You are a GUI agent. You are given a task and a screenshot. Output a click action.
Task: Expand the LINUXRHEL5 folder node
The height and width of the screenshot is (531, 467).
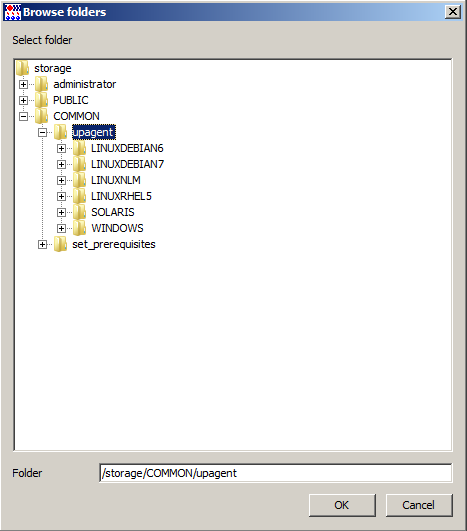[x=61, y=196]
